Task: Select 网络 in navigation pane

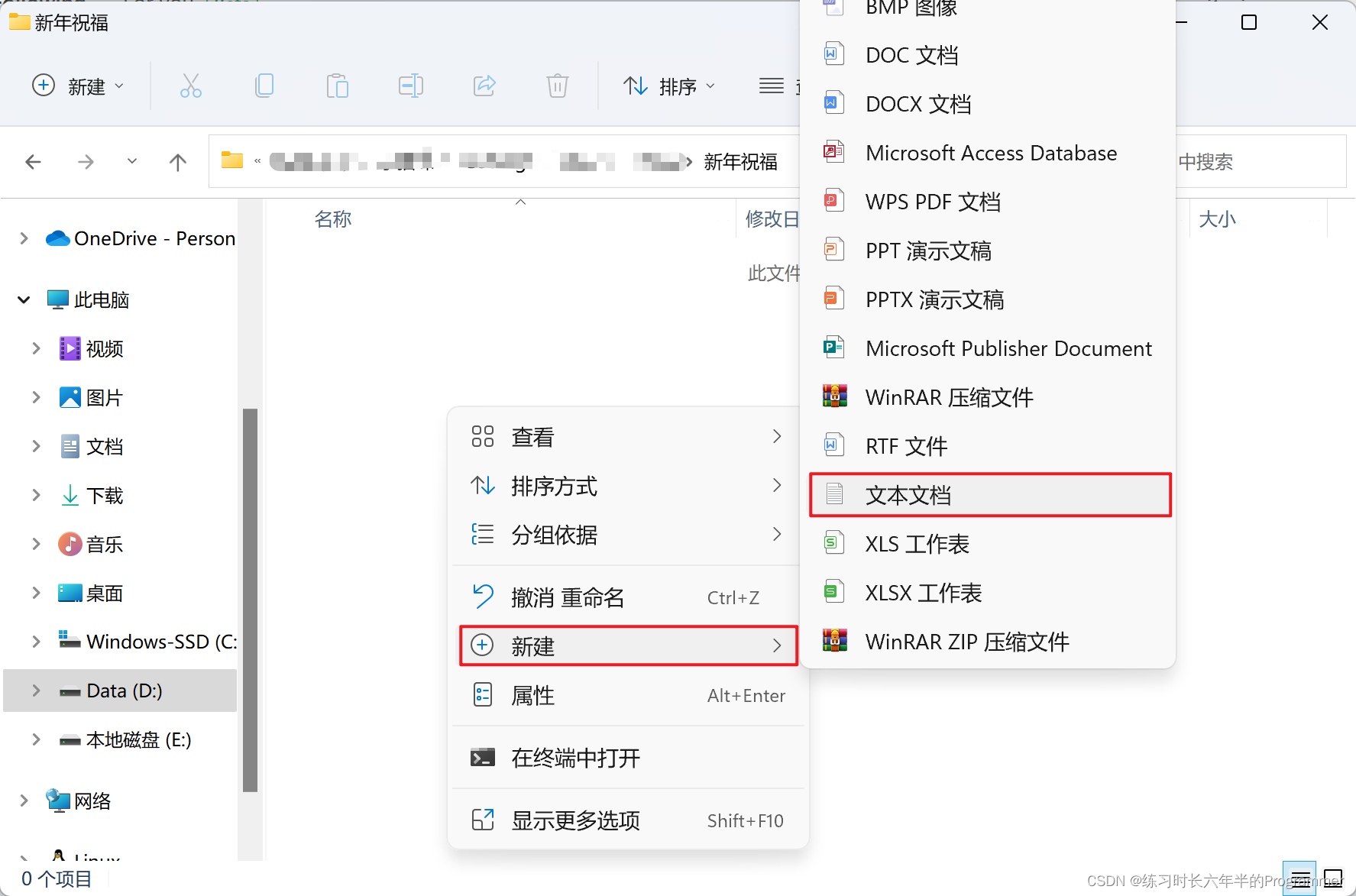Action: 78,801
